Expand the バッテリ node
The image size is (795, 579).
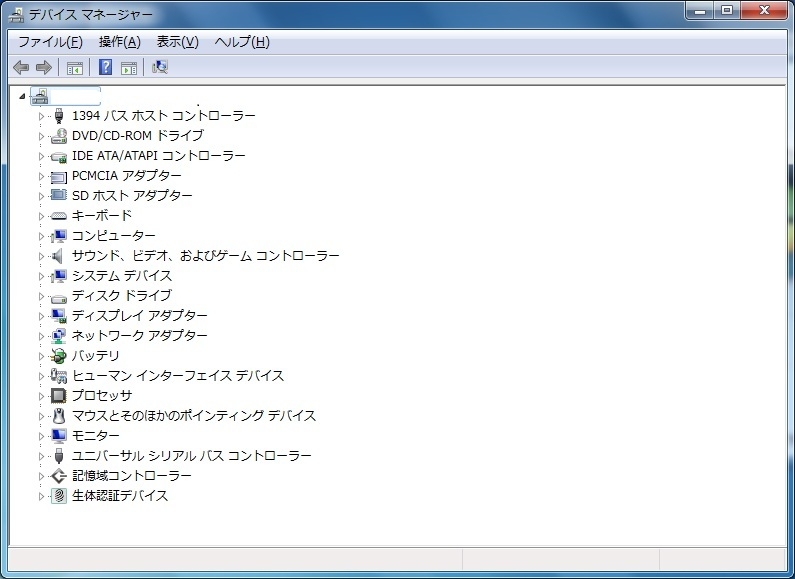pos(42,356)
